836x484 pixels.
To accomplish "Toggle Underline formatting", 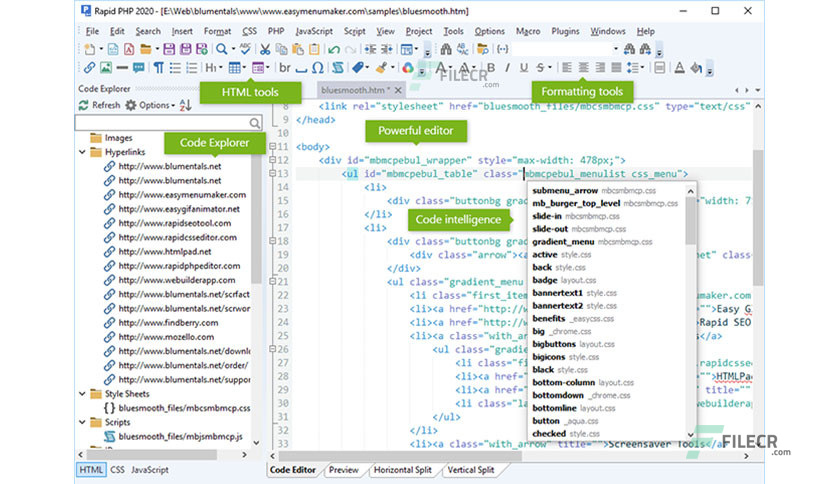I will pos(524,68).
